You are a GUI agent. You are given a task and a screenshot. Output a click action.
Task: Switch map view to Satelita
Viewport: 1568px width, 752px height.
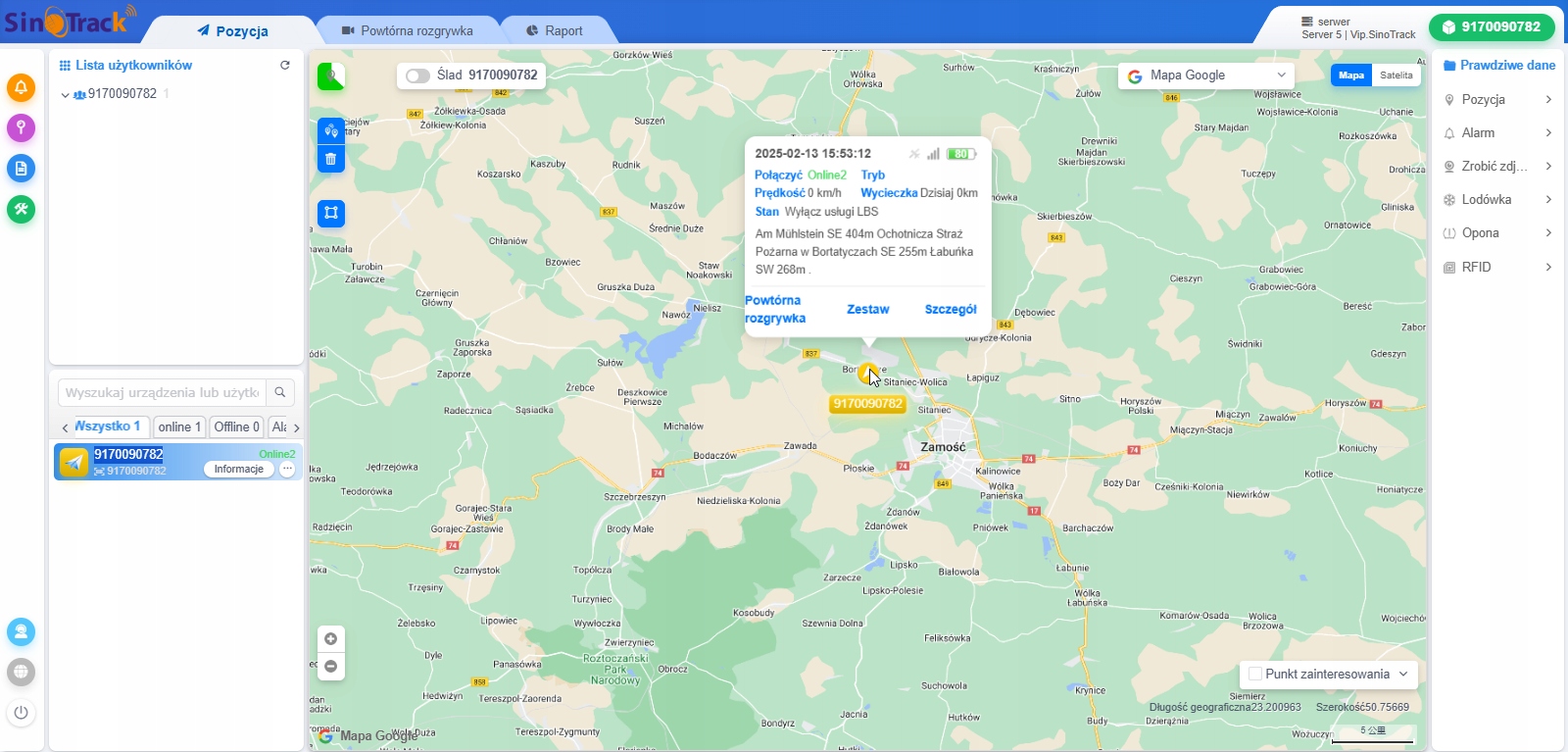pos(1396,75)
